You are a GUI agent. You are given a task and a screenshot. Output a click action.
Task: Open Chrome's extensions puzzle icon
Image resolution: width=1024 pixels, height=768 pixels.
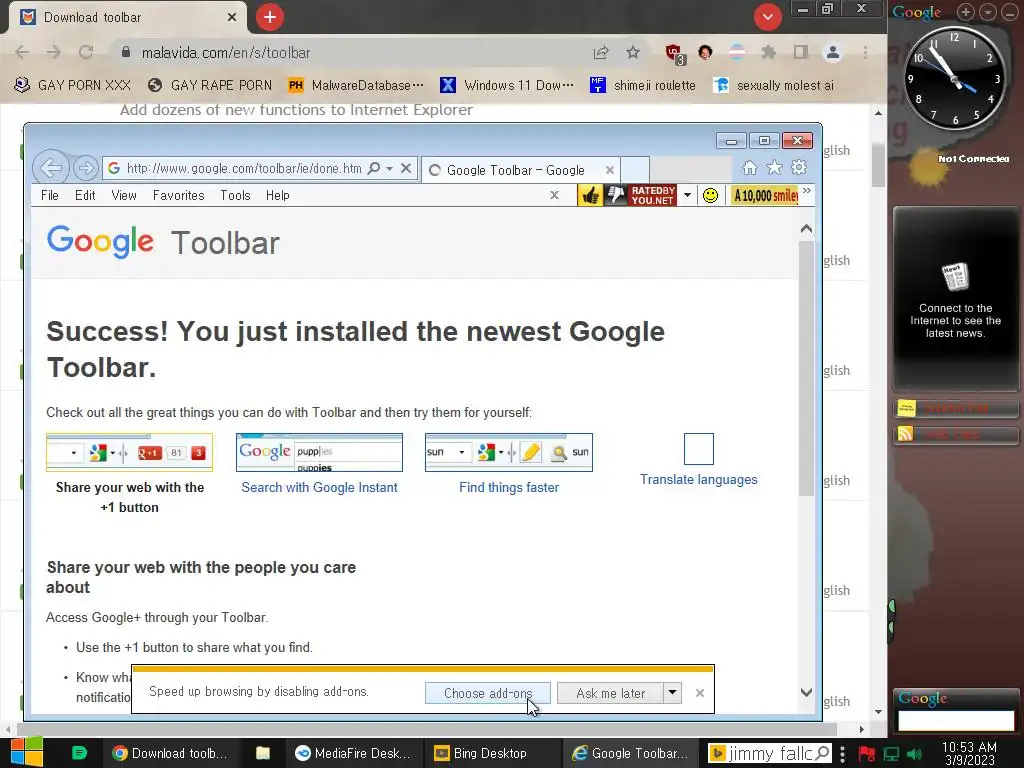(769, 52)
